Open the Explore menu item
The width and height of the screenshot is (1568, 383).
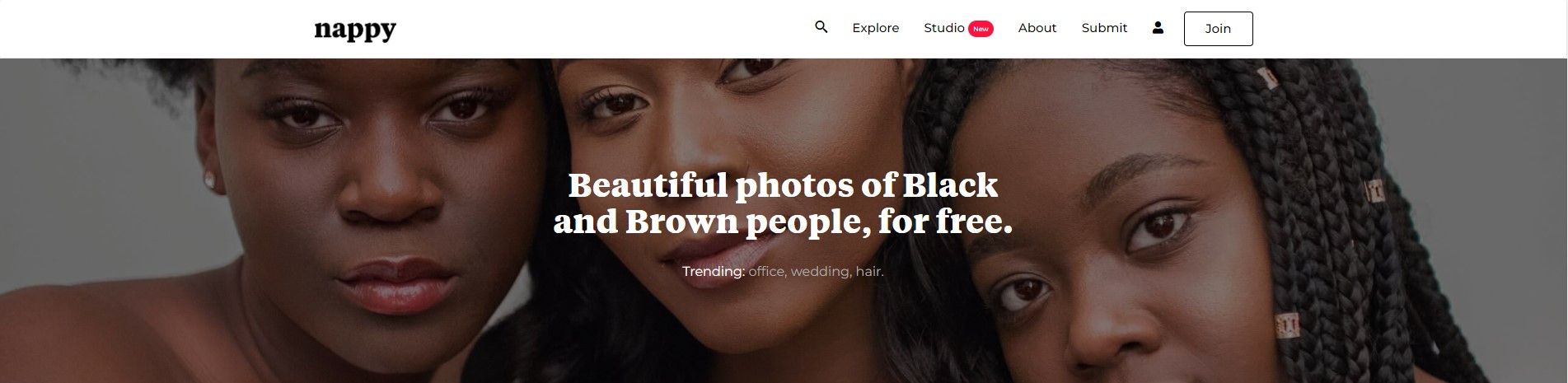click(x=875, y=28)
